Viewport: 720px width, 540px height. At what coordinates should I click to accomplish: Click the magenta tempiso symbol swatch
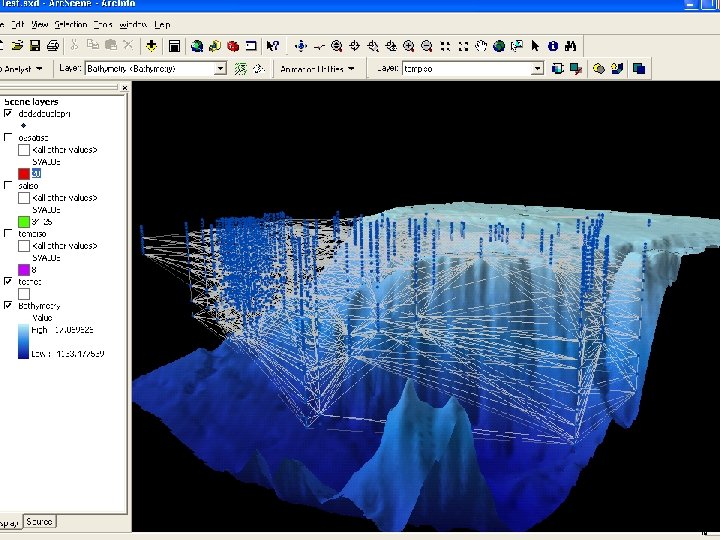click(x=24, y=270)
